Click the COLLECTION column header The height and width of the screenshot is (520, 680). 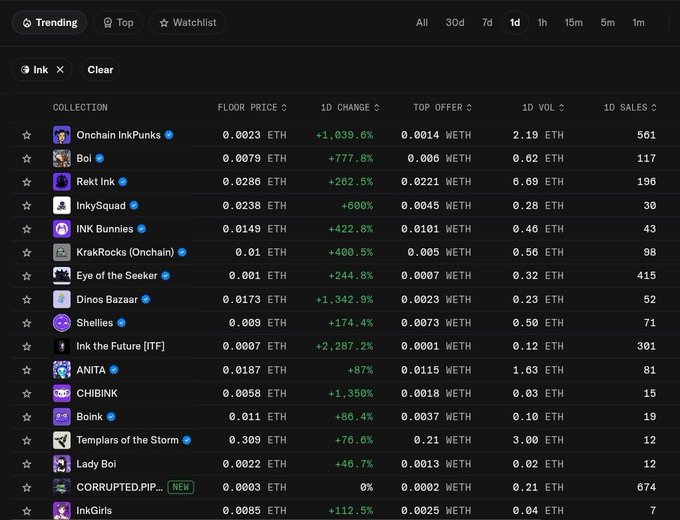coord(80,108)
